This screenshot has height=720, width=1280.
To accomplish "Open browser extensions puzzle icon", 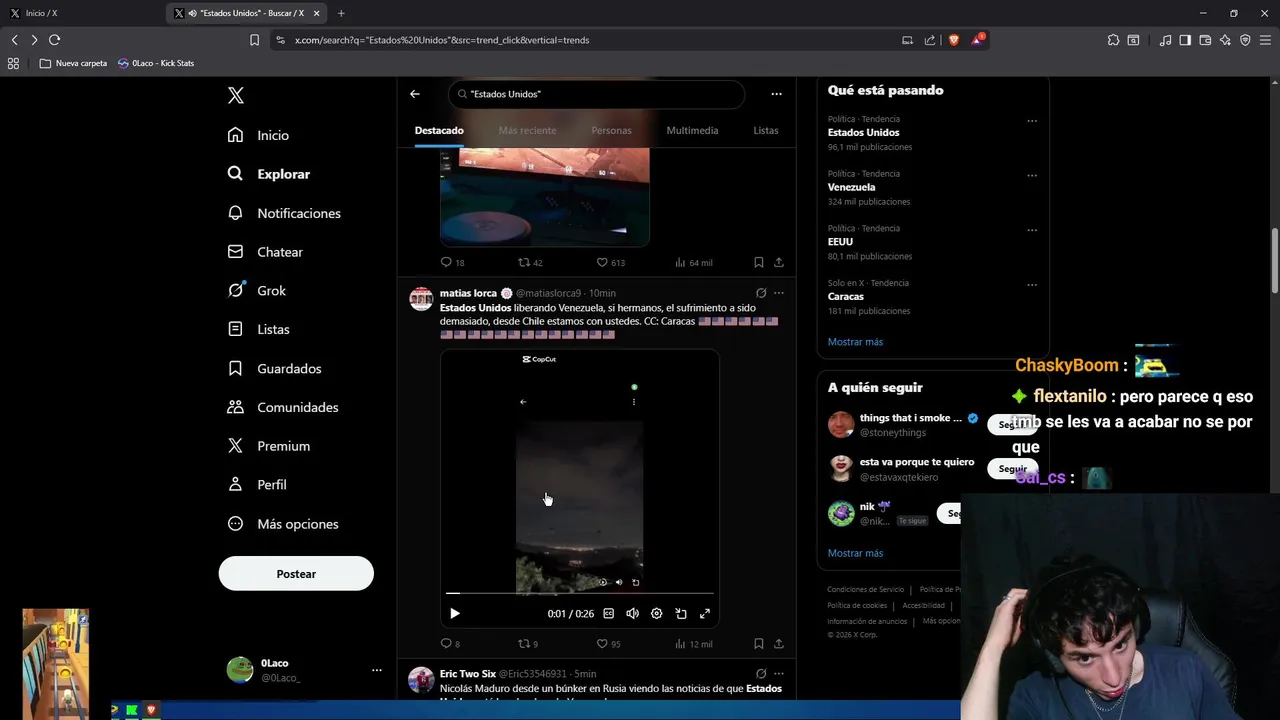I will tap(1113, 40).
